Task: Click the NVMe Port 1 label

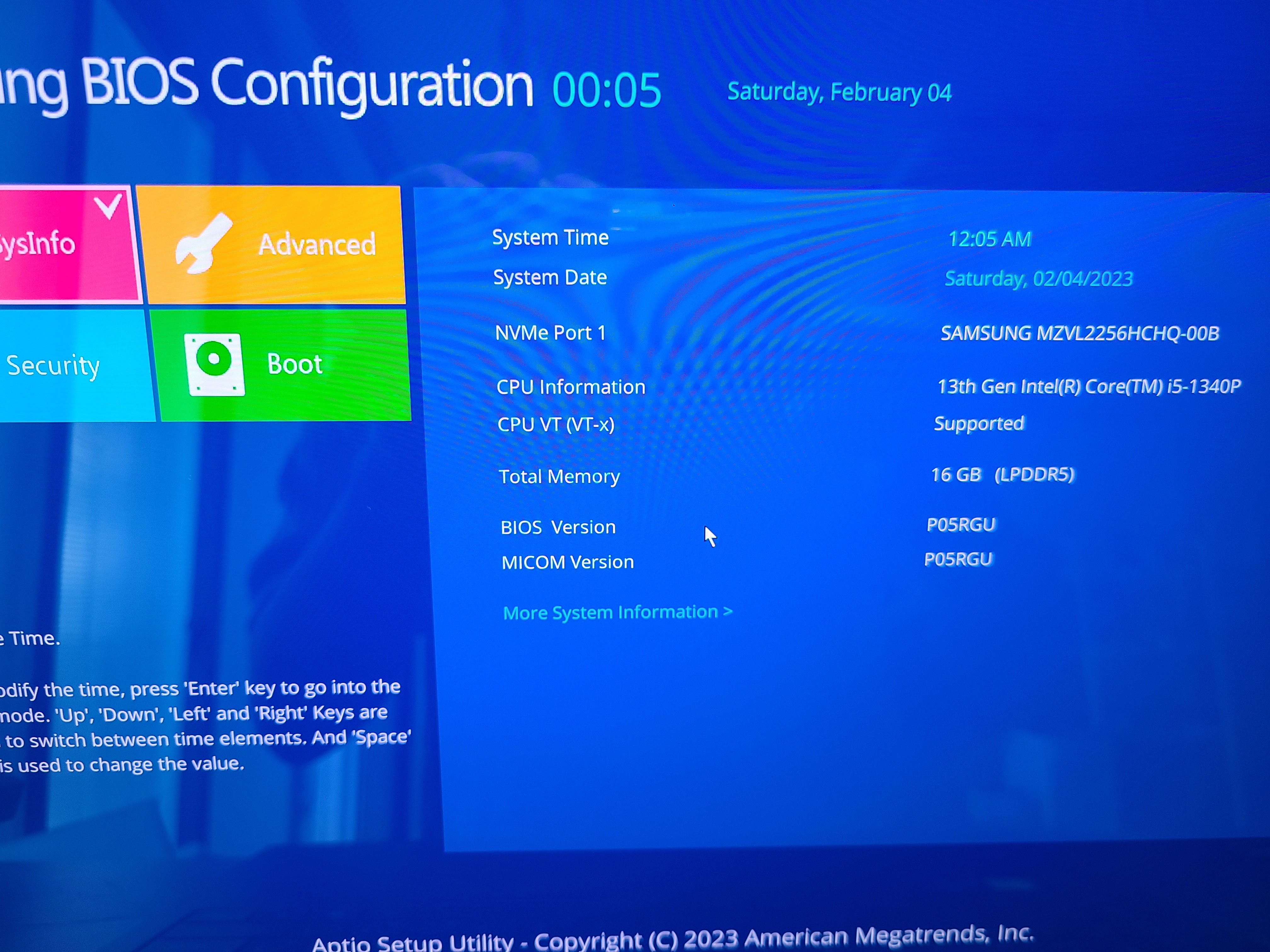Action: click(551, 333)
